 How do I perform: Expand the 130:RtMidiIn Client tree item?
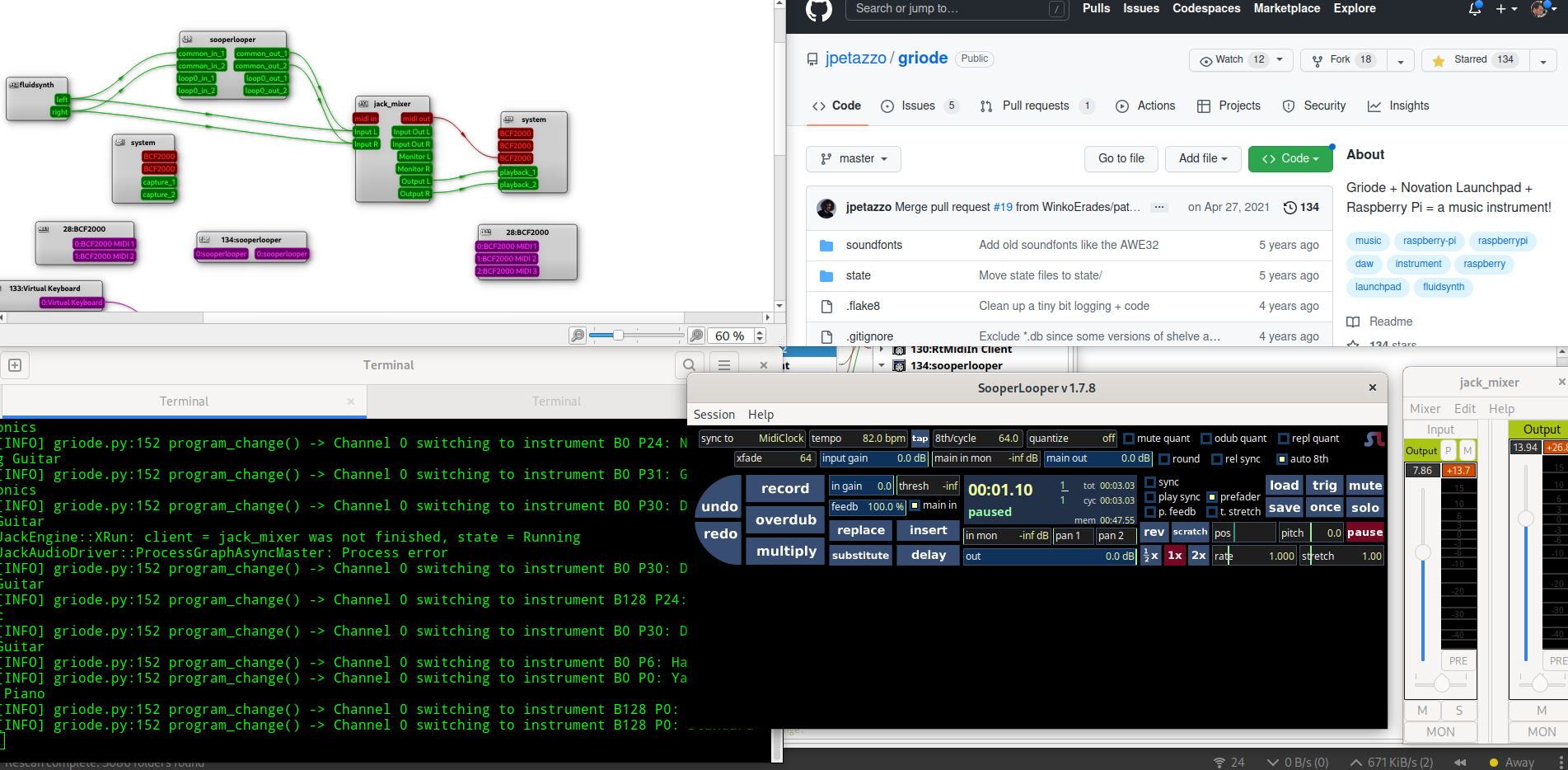coord(882,350)
